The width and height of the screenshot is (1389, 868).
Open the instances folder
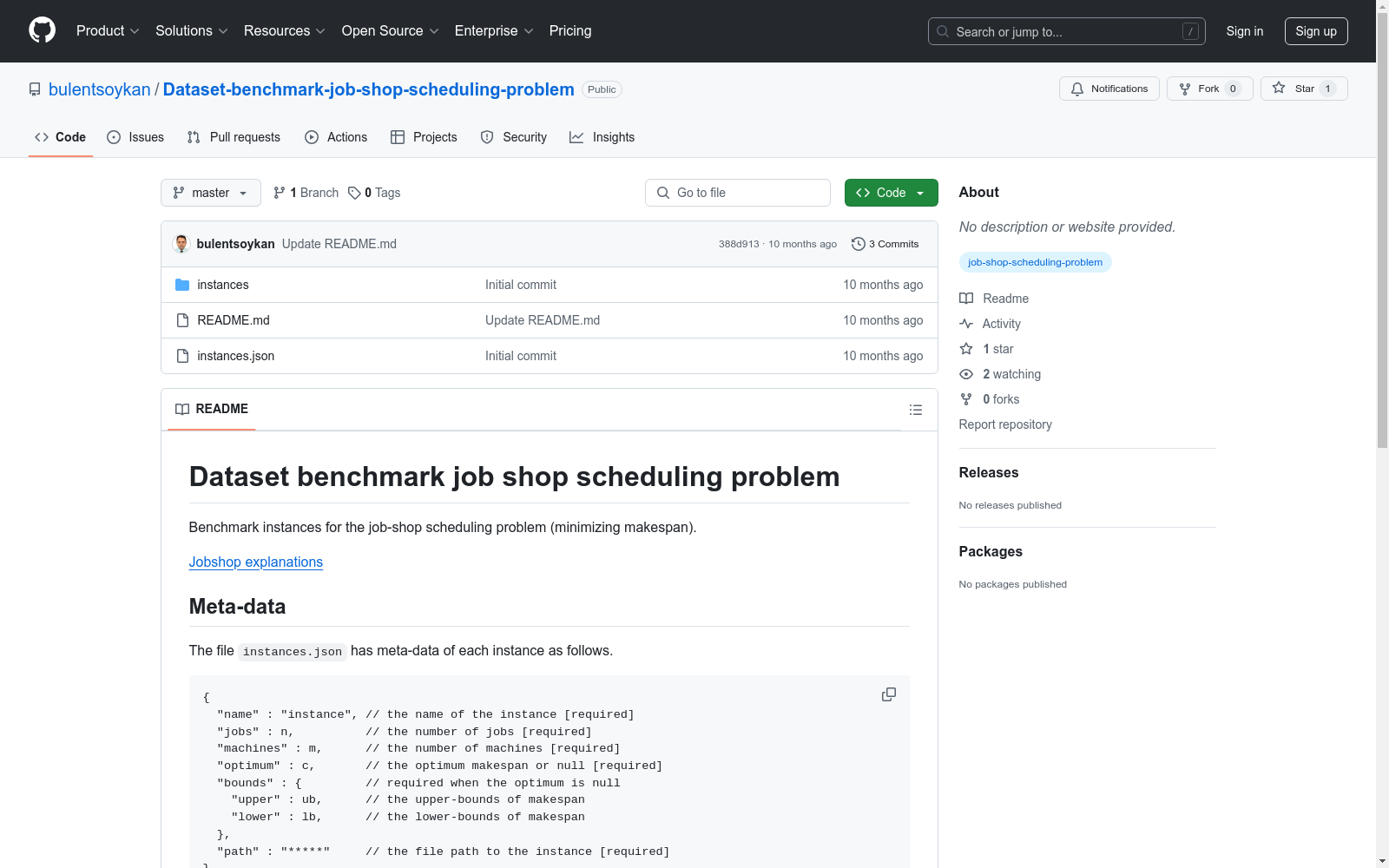(223, 285)
